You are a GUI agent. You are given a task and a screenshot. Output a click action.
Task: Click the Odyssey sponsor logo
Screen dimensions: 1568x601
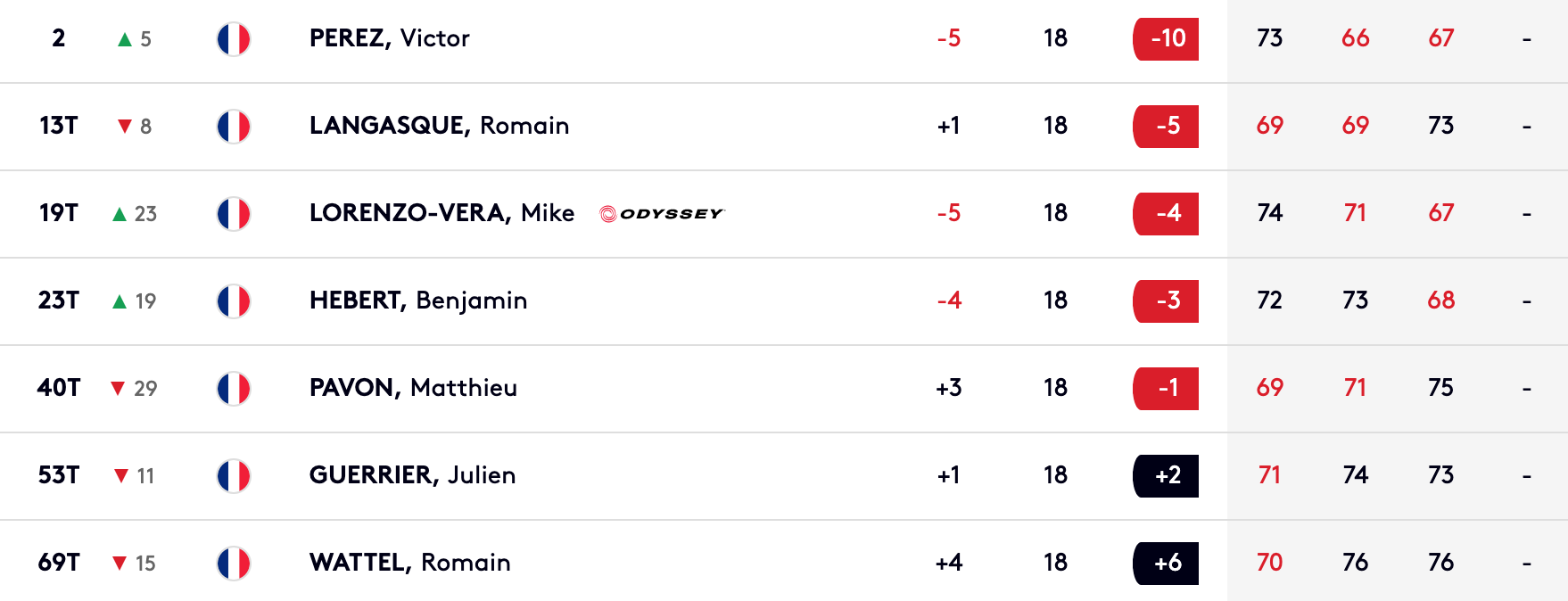(x=663, y=214)
